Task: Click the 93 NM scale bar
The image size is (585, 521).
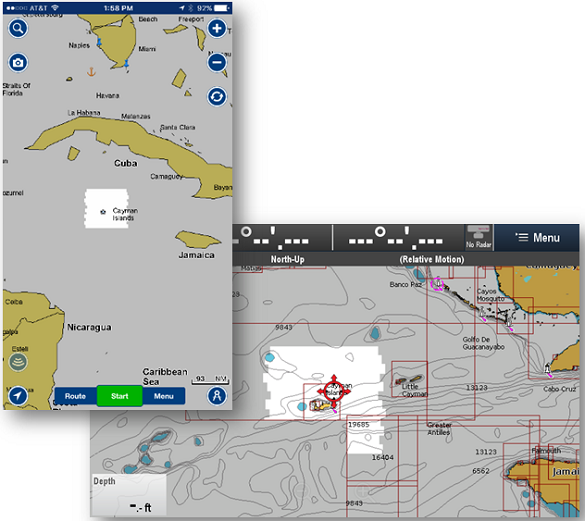Action: click(210, 380)
